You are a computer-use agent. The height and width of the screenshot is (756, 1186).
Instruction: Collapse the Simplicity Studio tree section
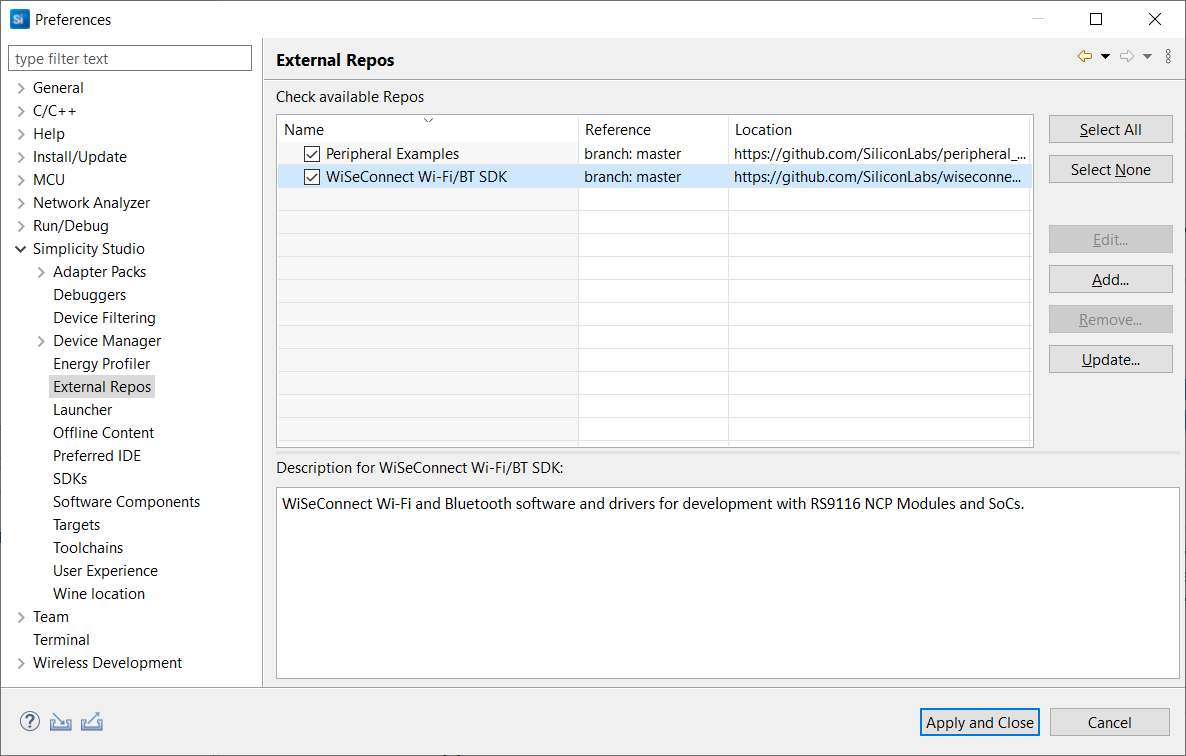(x=20, y=248)
